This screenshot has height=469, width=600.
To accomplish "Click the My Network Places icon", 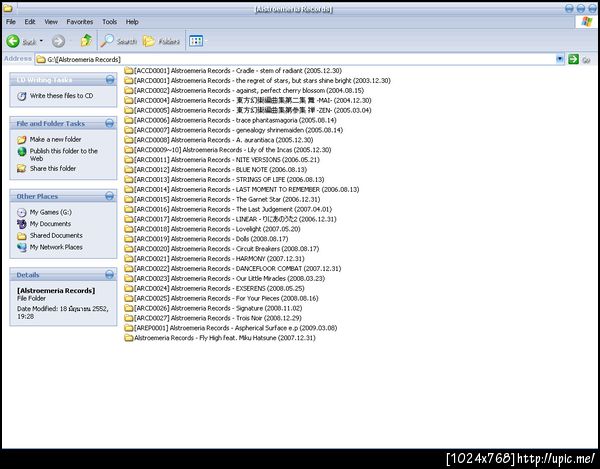I will pyautogui.click(x=22, y=247).
